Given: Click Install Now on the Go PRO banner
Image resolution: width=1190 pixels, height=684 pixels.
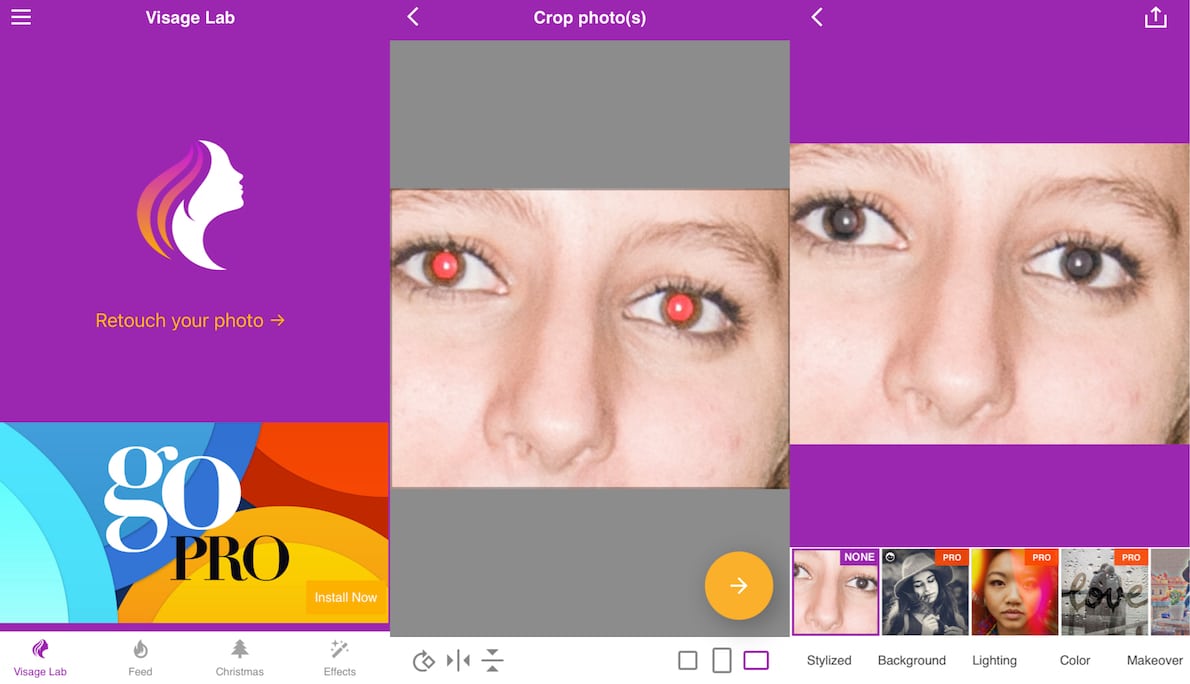Looking at the screenshot, I should click(x=345, y=597).
